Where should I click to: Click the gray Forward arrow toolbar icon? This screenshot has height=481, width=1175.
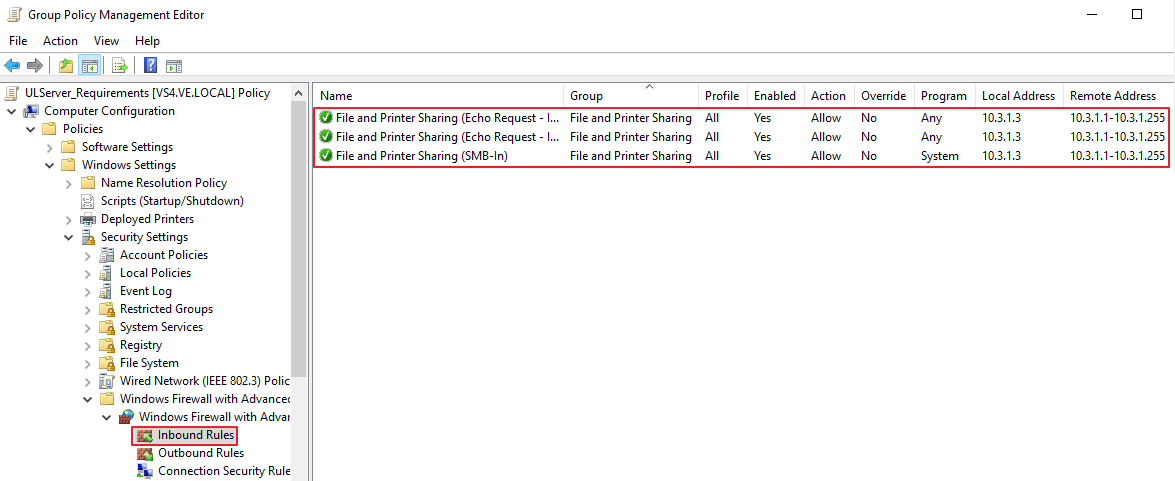[34, 65]
